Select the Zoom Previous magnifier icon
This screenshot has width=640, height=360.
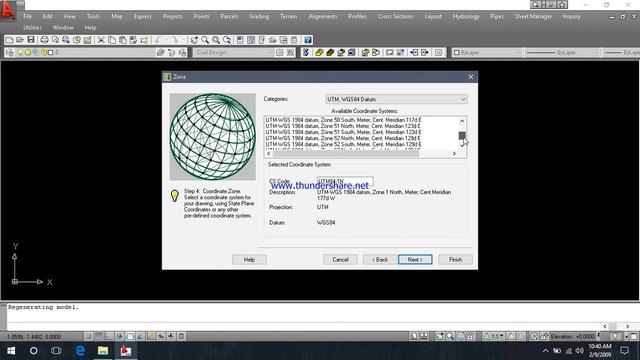[x=227, y=40]
